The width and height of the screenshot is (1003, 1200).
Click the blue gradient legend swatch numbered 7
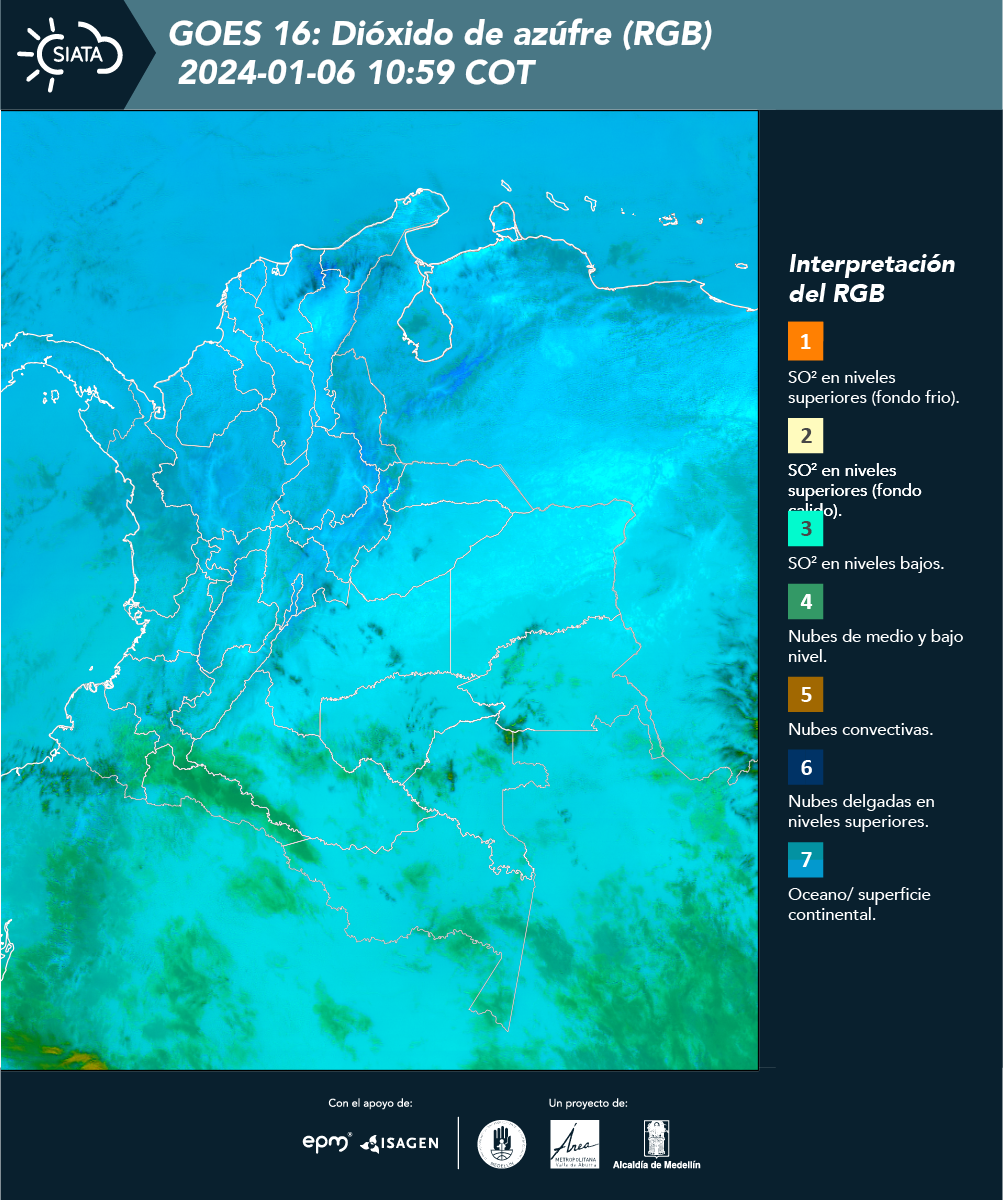coord(805,859)
